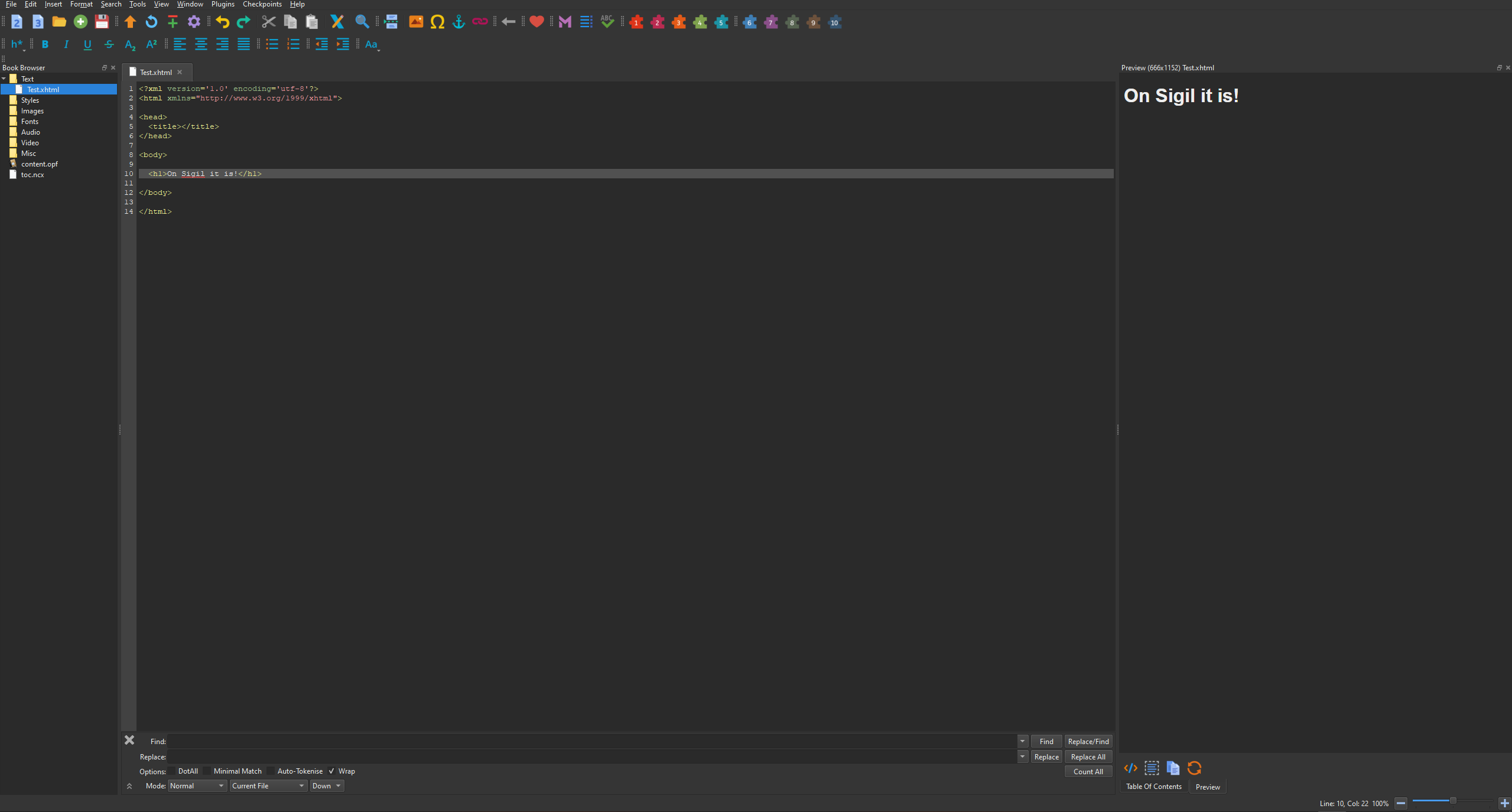Image resolution: width=1512 pixels, height=812 pixels.
Task: Apply strikethrough formatting icon
Action: point(109,44)
